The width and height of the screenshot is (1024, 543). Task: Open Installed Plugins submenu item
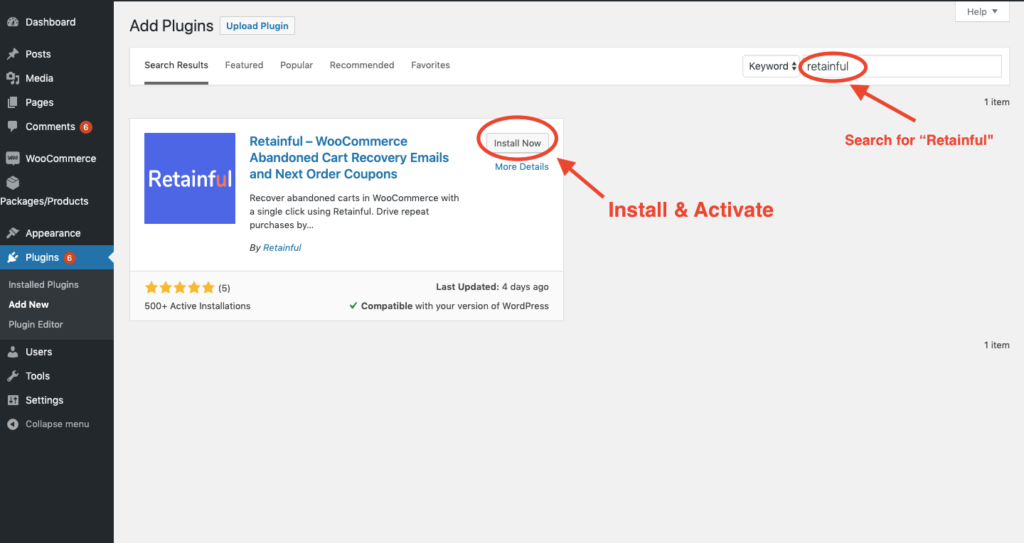(x=43, y=285)
